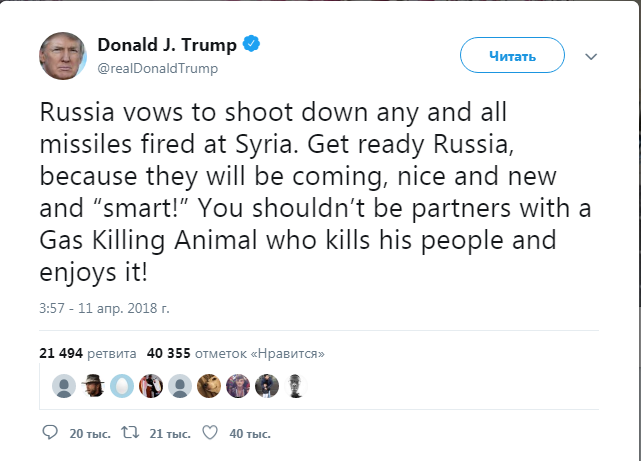641x461 pixels.
Task: Open Donald J. Trump's profile picture
Action: (x=62, y=56)
